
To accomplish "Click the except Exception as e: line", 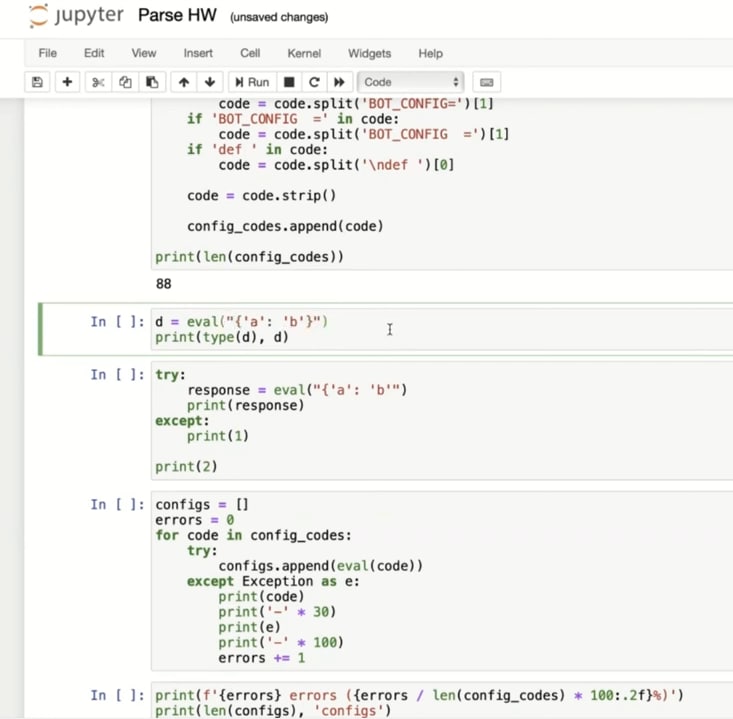I will coord(273,581).
